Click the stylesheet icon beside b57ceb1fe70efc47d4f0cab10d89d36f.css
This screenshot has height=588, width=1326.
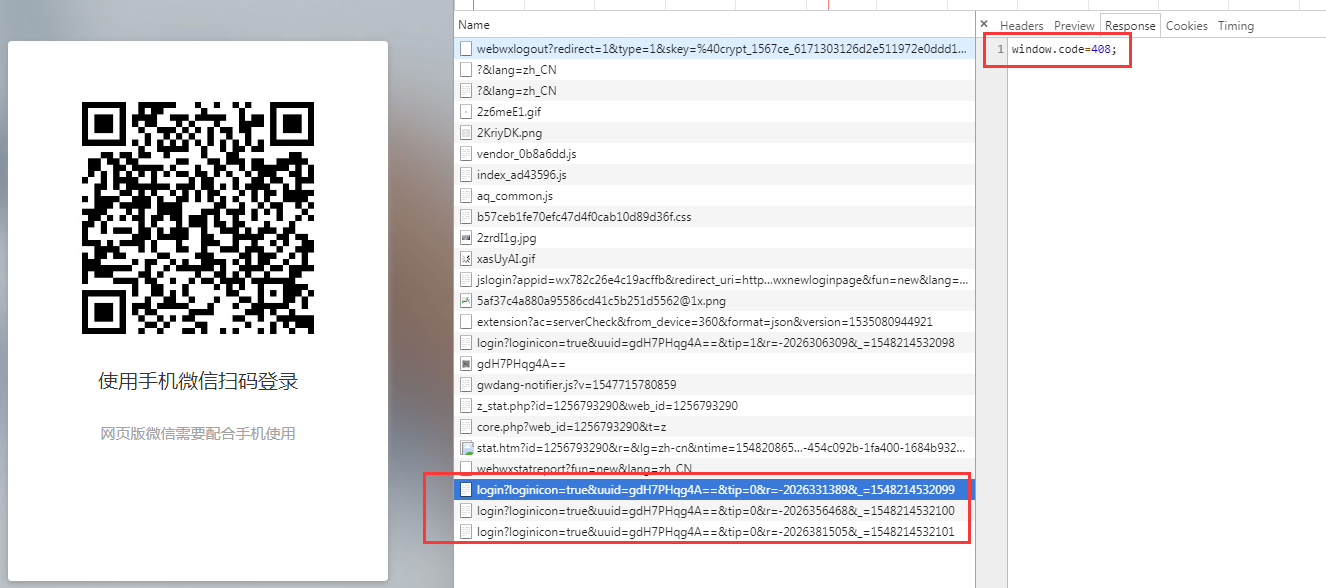pos(466,216)
